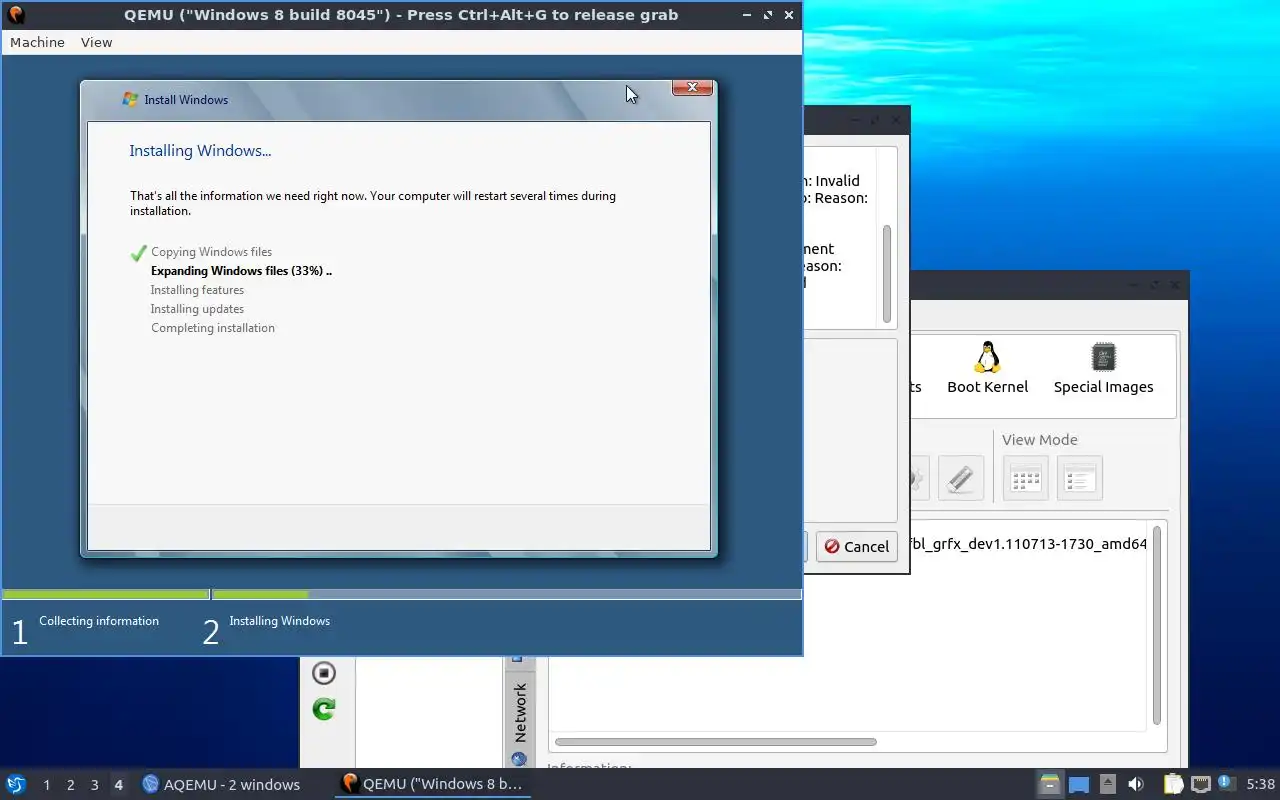Viewport: 1280px width, 800px height.
Task: Open the AQEMU - 2 windows taskbar entry
Action: [221, 785]
